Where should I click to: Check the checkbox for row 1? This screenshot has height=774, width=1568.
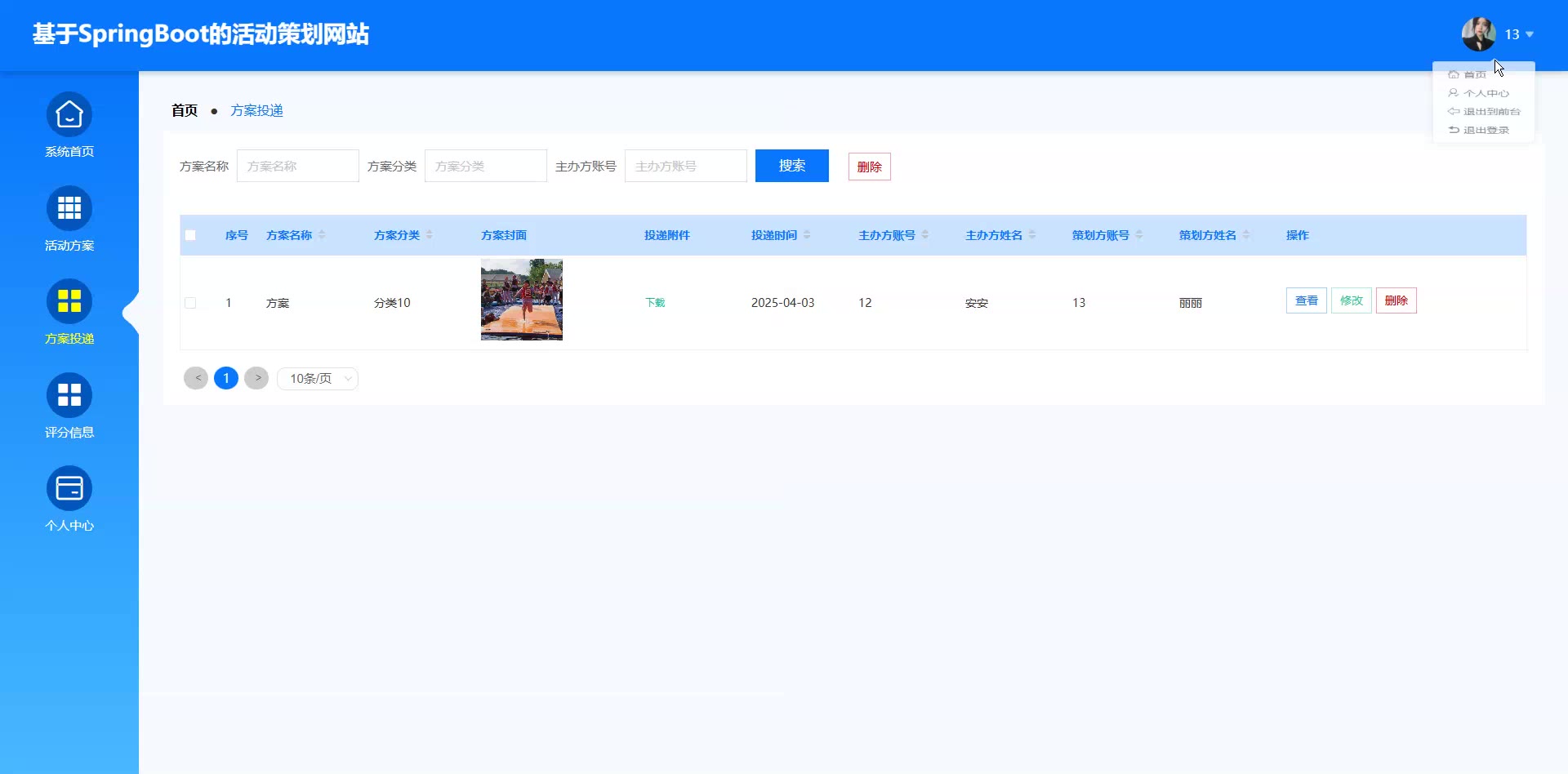click(190, 303)
